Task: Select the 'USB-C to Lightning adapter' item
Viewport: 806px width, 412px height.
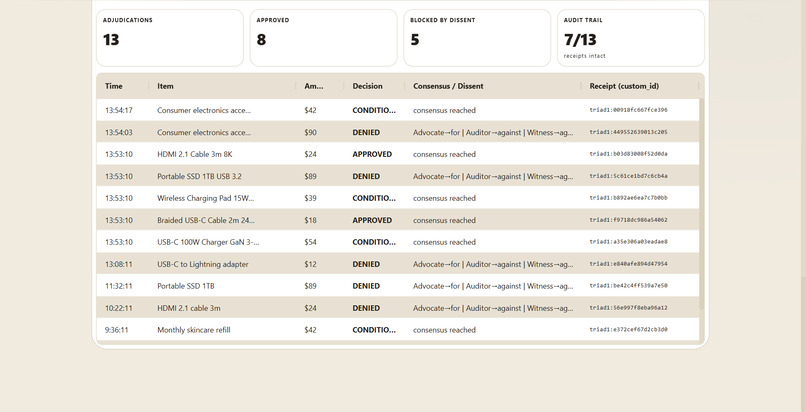Action: pyautogui.click(x=203, y=264)
